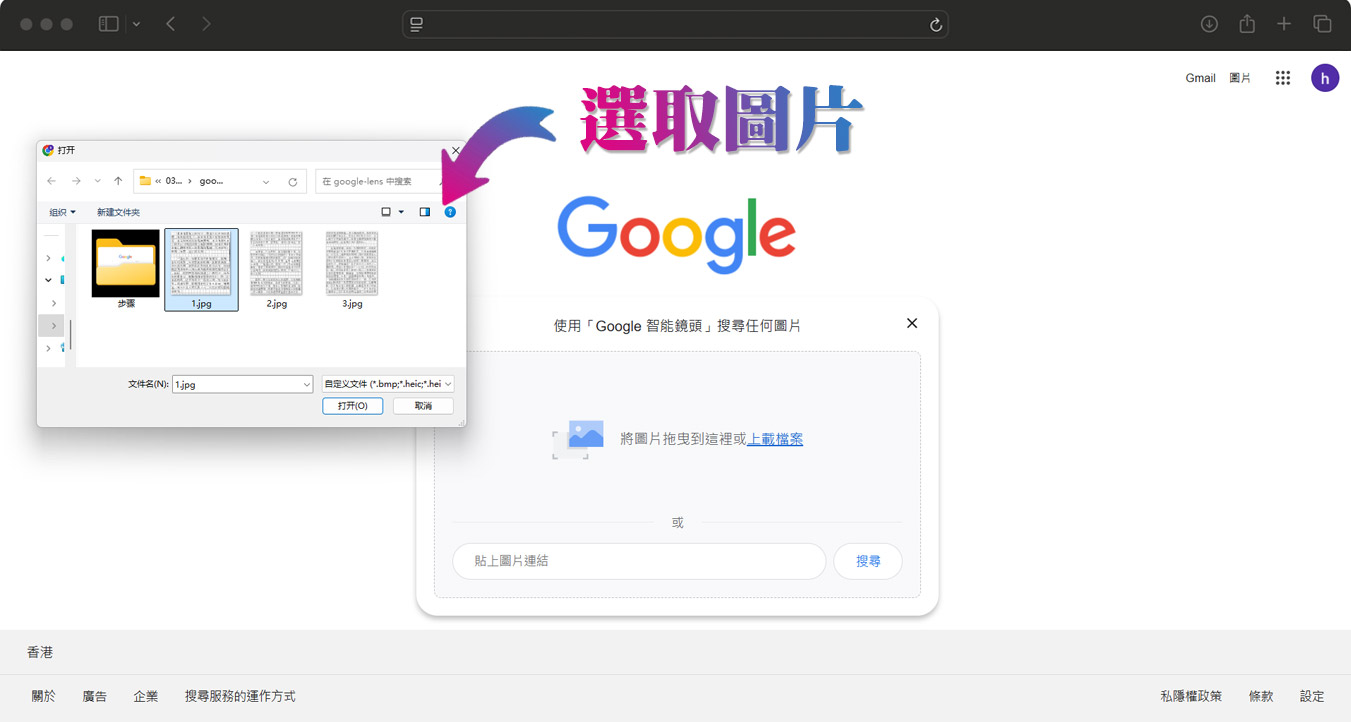1351x722 pixels.
Task: Show the browser tab overview
Action: coord(1322,24)
